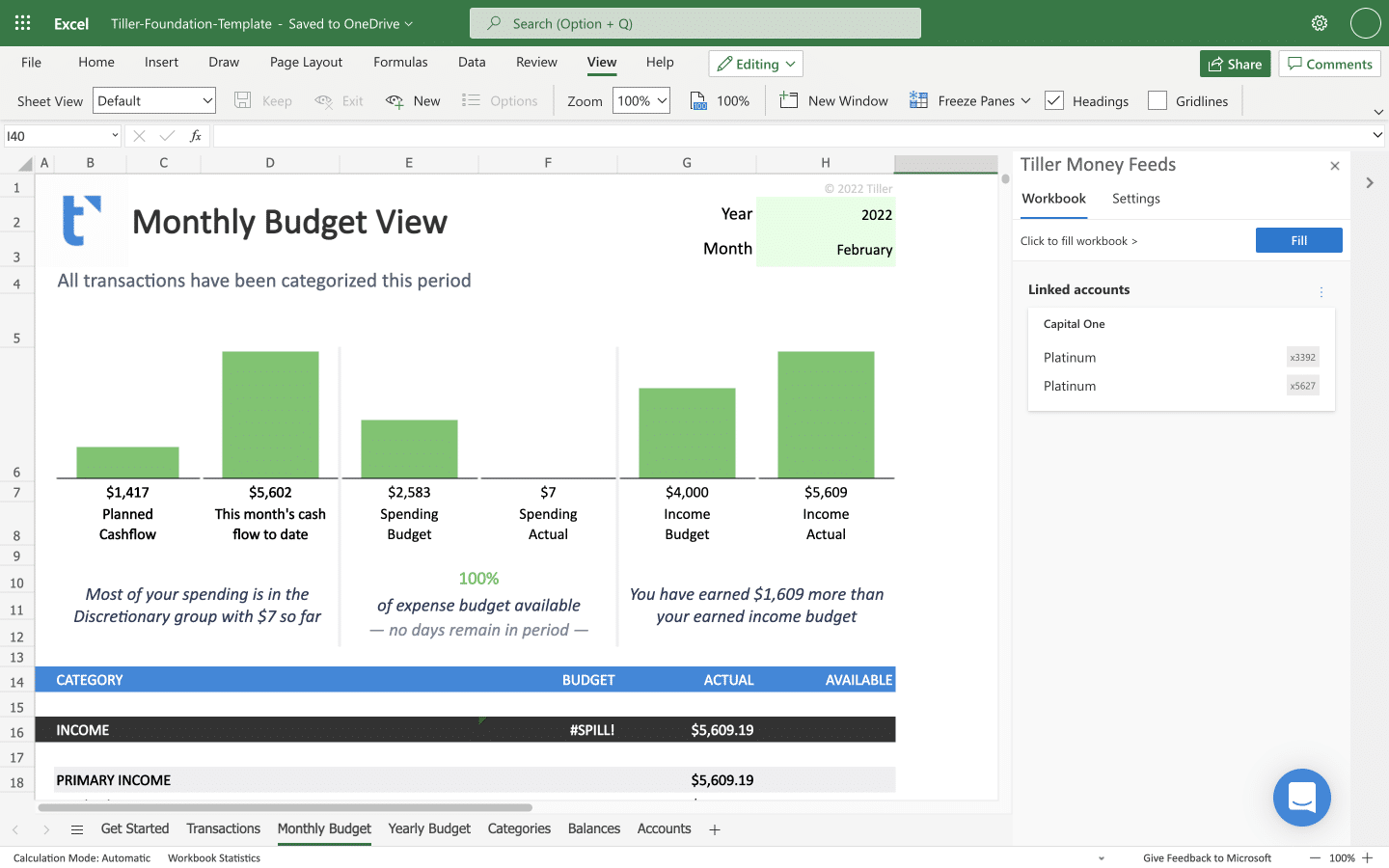The width and height of the screenshot is (1389, 868).
Task: Go to previous sheet tab arrow
Action: (15, 829)
